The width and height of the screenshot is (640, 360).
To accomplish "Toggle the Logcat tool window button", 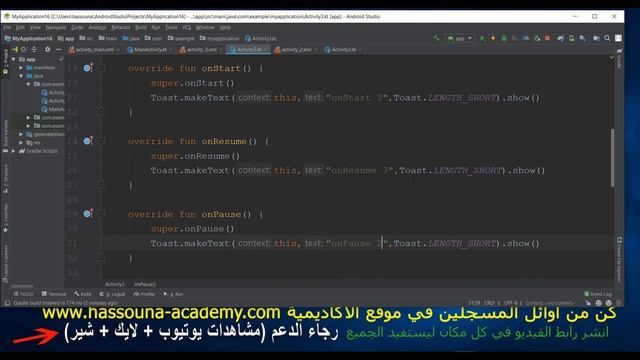I will pos(112,294).
